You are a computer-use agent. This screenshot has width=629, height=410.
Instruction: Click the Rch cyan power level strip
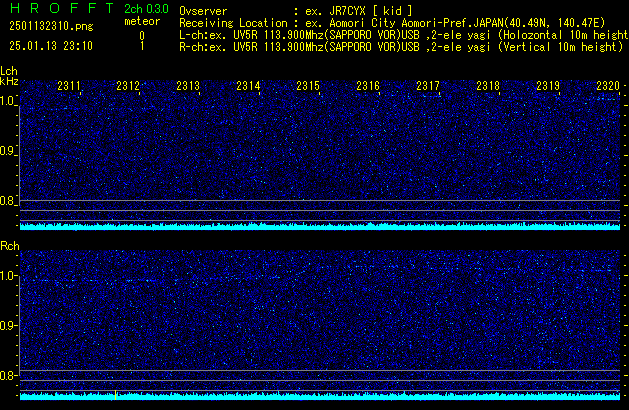tap(320, 396)
